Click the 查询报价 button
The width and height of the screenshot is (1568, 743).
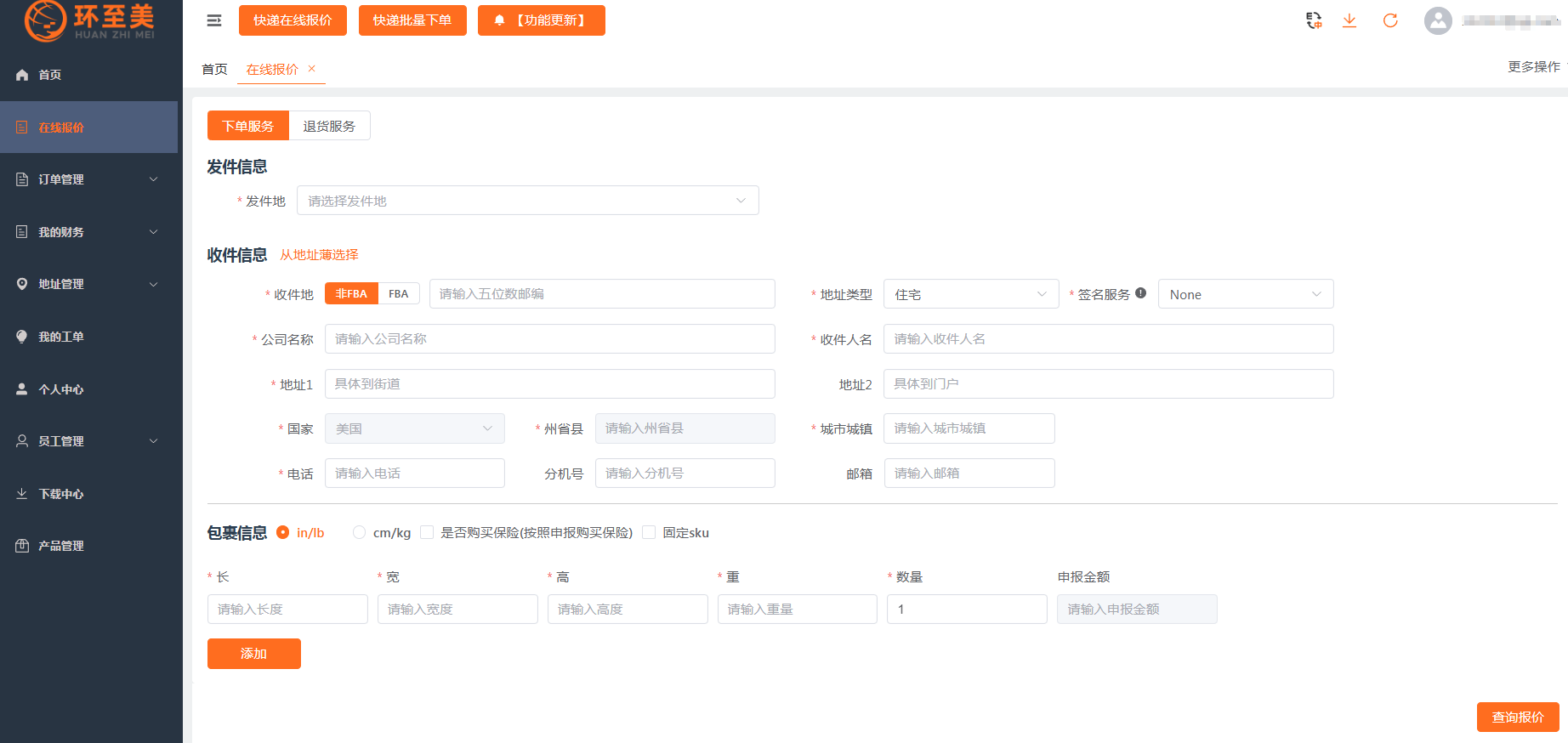[x=1518, y=717]
